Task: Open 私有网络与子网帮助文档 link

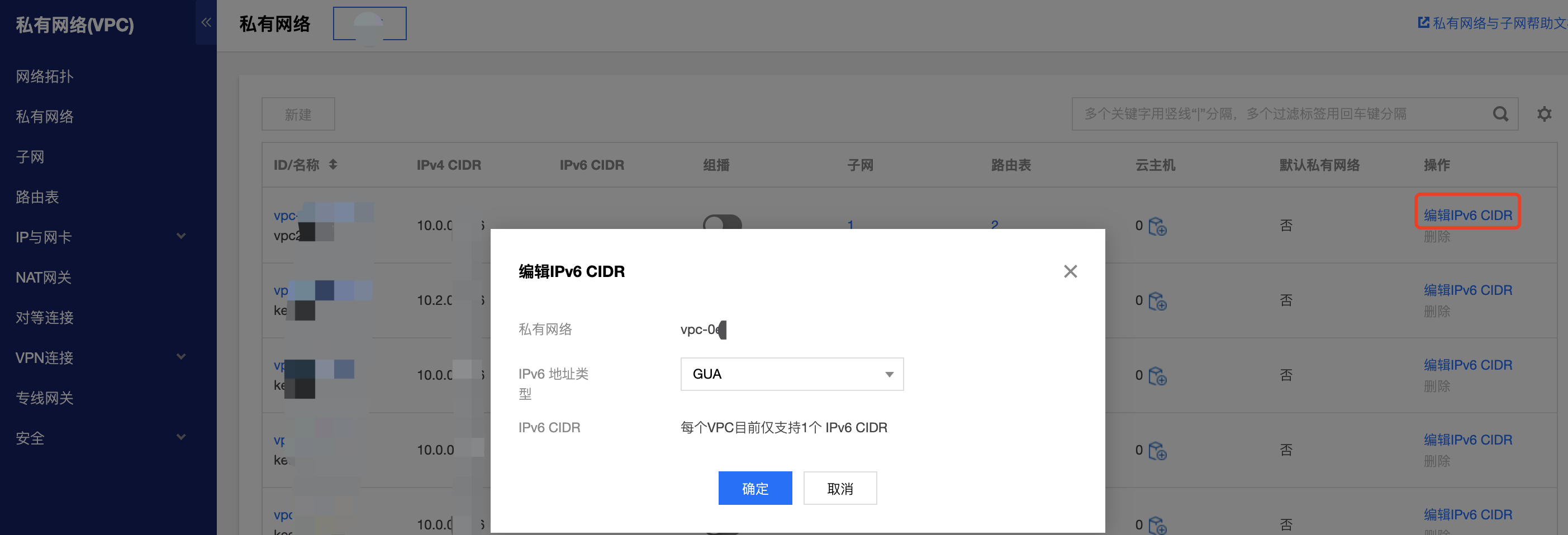Action: [1500, 22]
